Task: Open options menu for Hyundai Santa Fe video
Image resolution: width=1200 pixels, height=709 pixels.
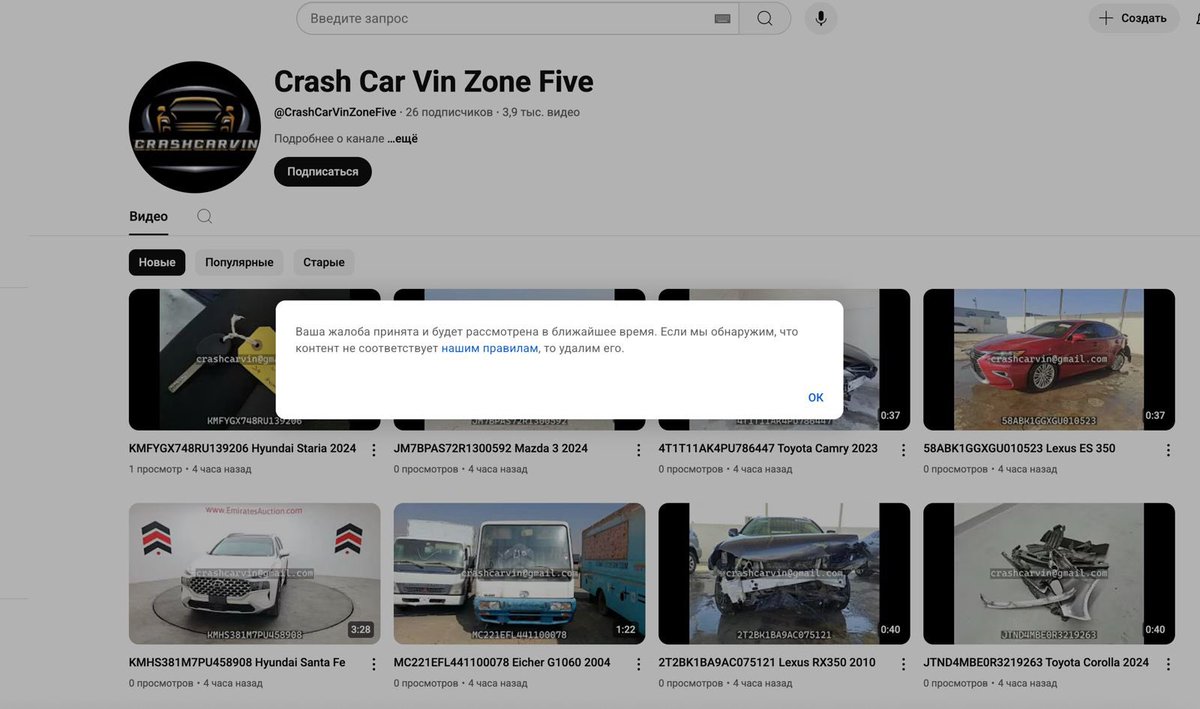Action: click(374, 664)
